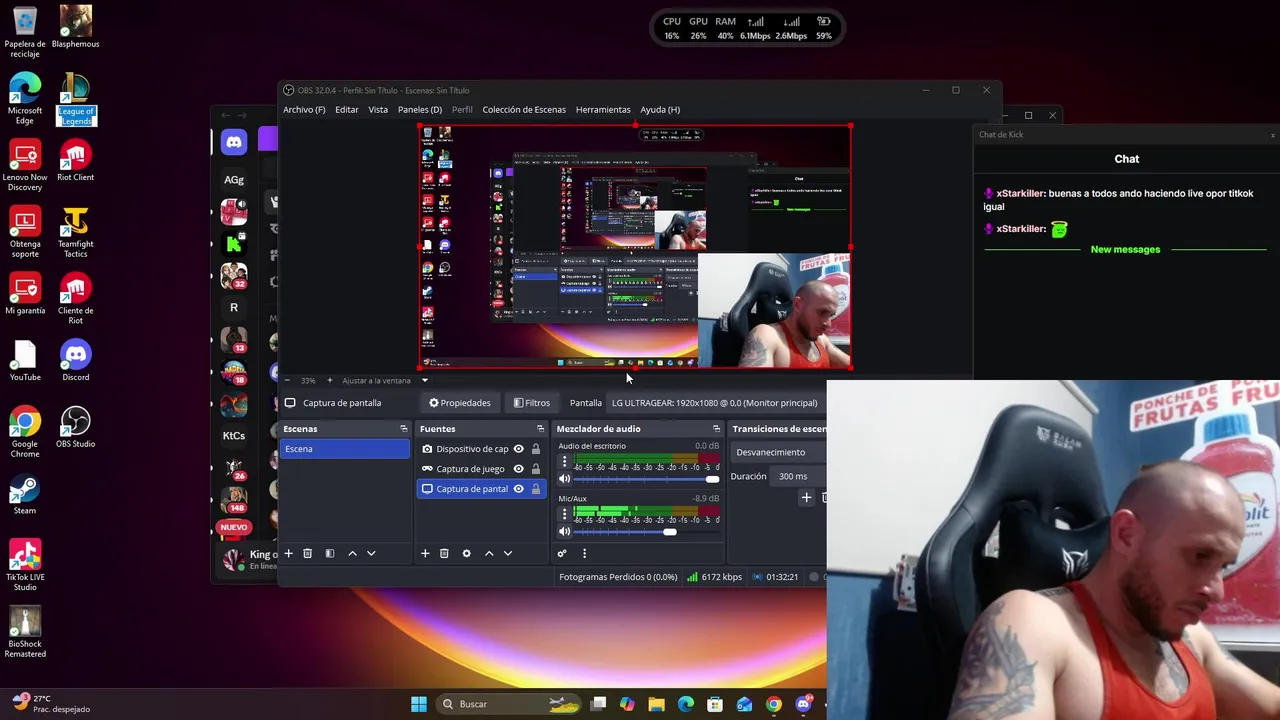Select Captura de juego source row
This screenshot has width=1280, height=720.
click(481, 469)
